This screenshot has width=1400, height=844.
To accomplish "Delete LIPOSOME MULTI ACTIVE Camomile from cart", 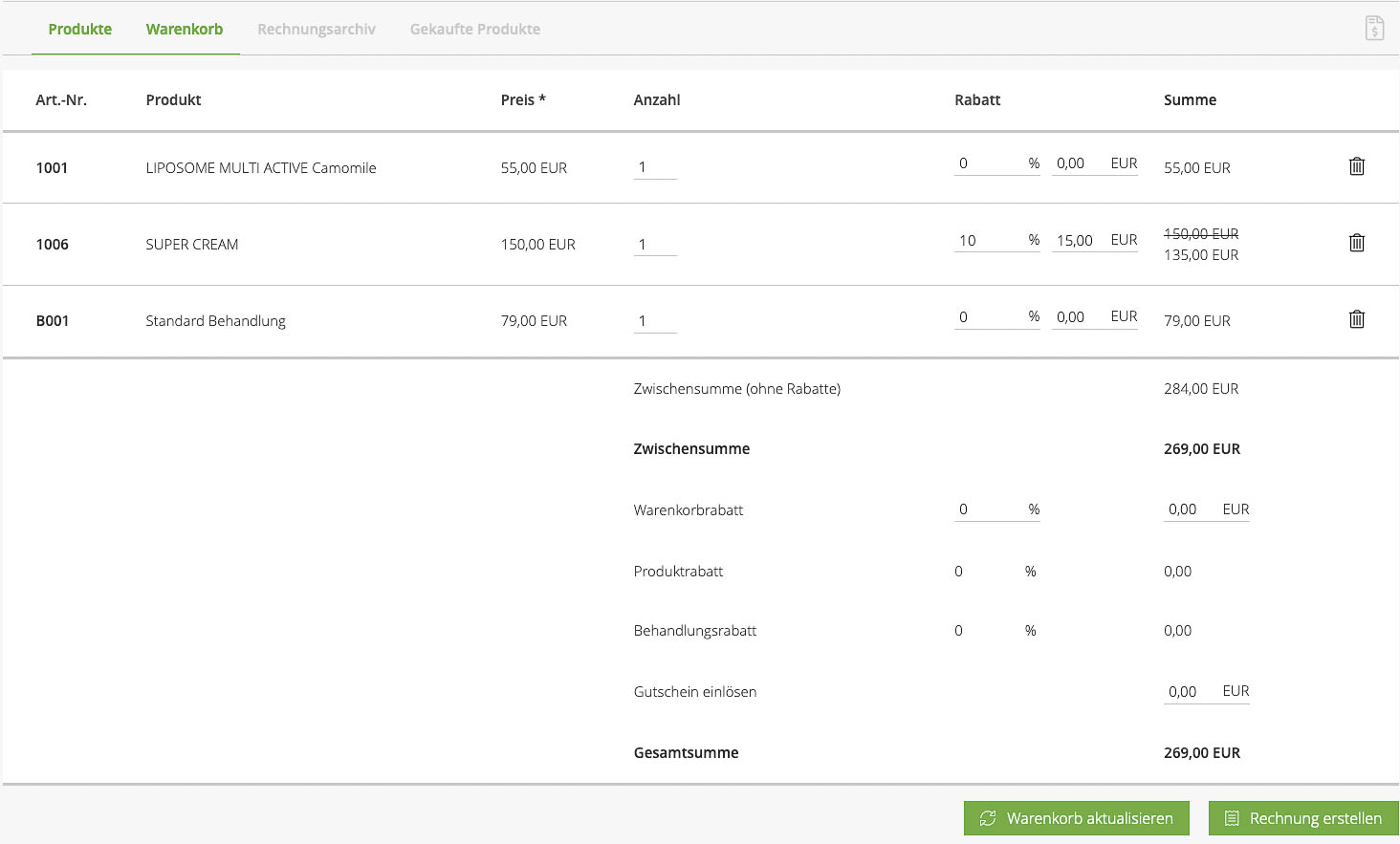I will click(x=1356, y=166).
